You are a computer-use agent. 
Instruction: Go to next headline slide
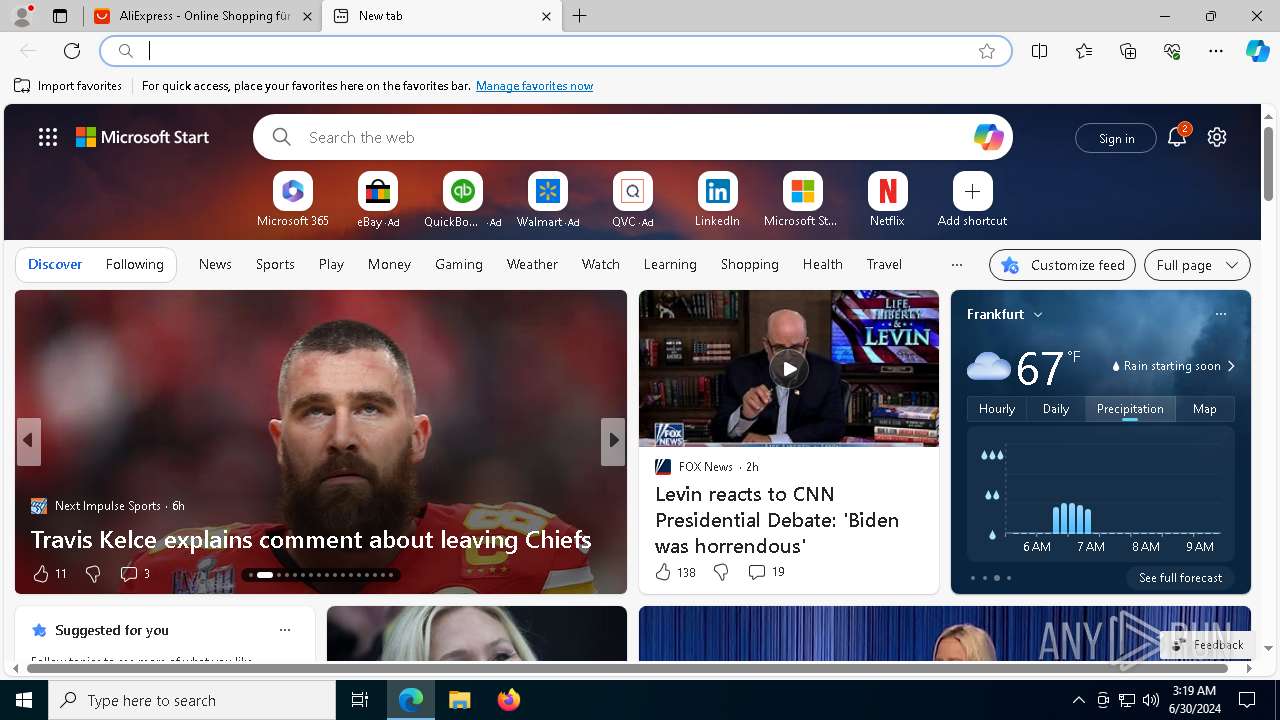[613, 440]
